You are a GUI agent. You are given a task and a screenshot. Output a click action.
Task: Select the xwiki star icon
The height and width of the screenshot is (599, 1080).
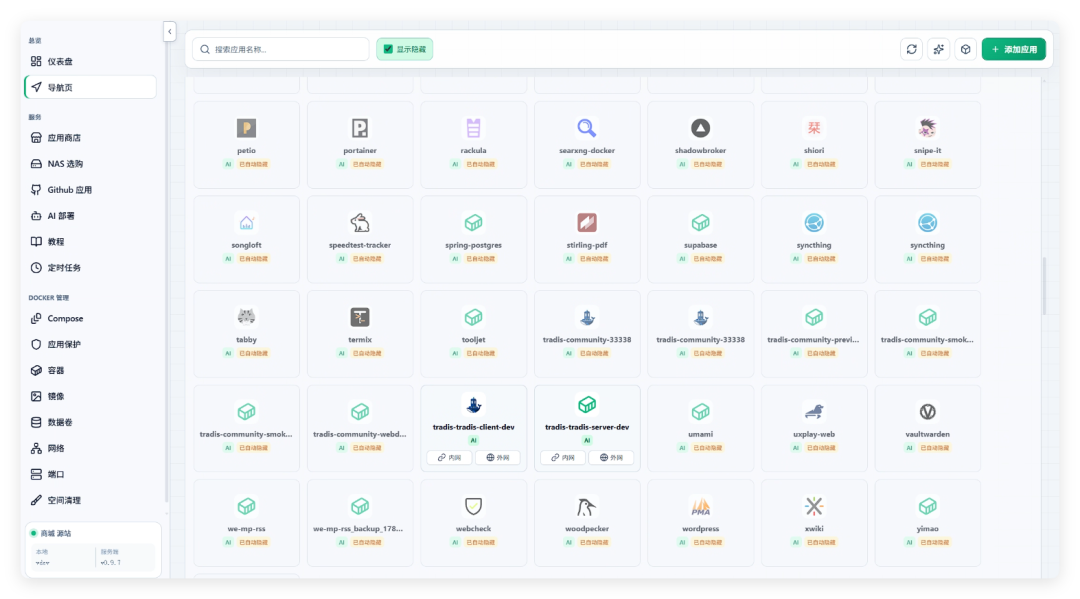click(814, 506)
